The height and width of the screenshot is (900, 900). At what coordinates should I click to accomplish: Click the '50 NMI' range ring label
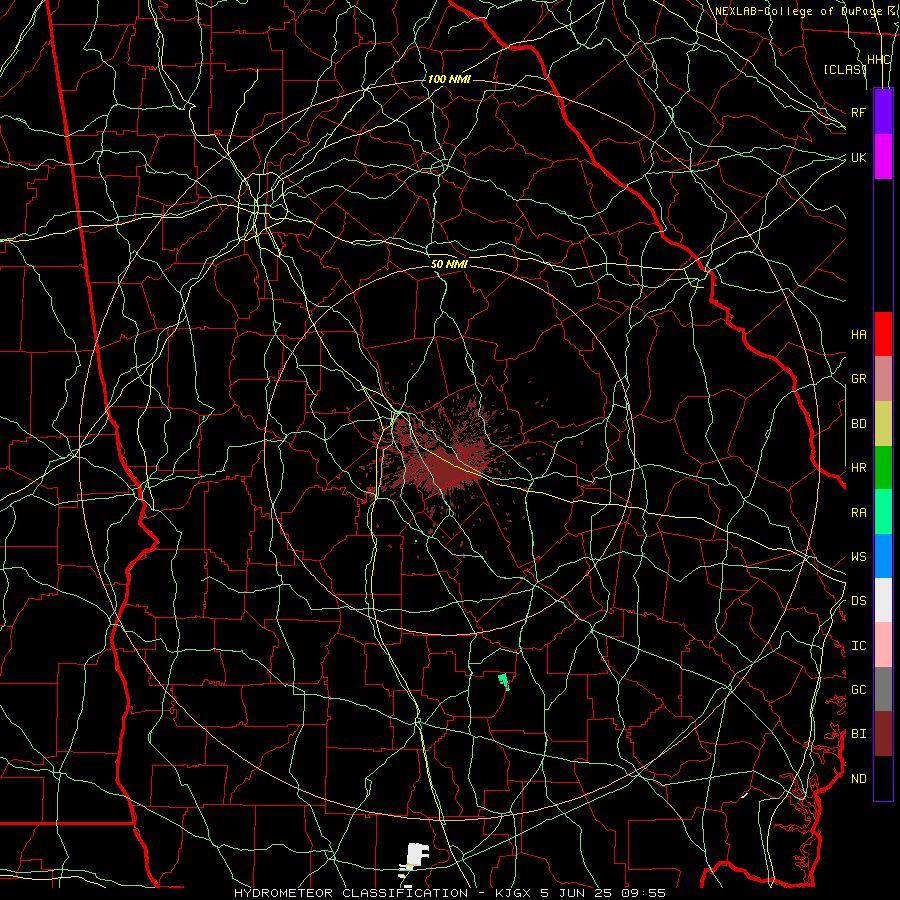449,264
